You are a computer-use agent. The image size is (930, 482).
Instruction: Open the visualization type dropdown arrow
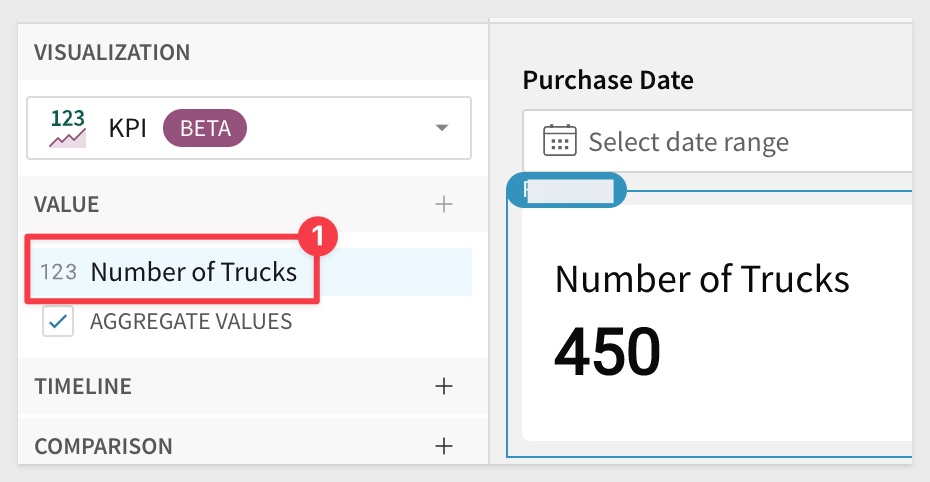click(441, 128)
